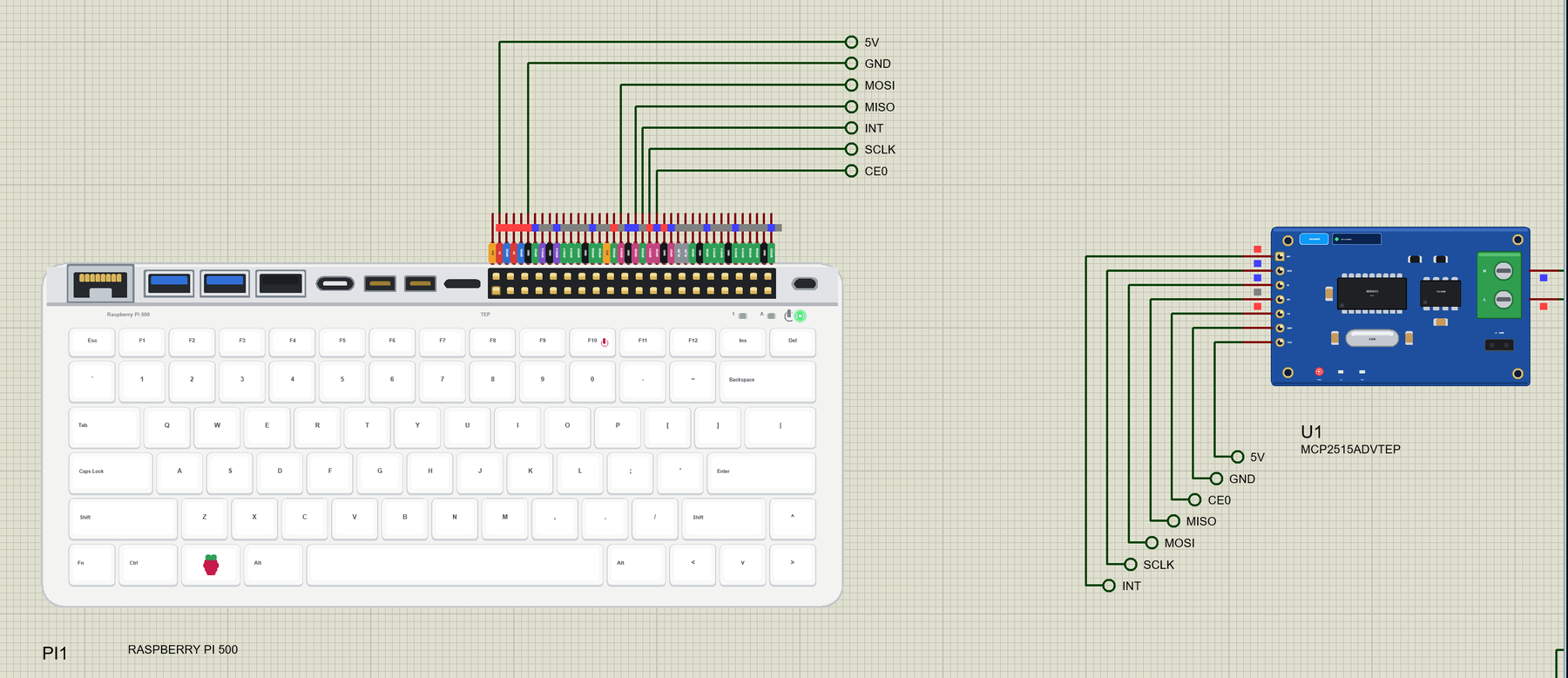Click the MISO terminal on the Raspberry Pi side
This screenshot has height=678, width=1568.
click(x=851, y=106)
